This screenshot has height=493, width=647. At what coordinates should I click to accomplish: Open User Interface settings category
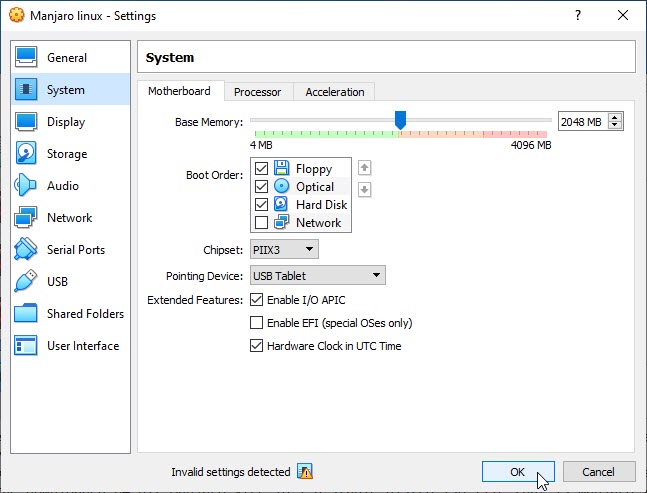[71, 345]
